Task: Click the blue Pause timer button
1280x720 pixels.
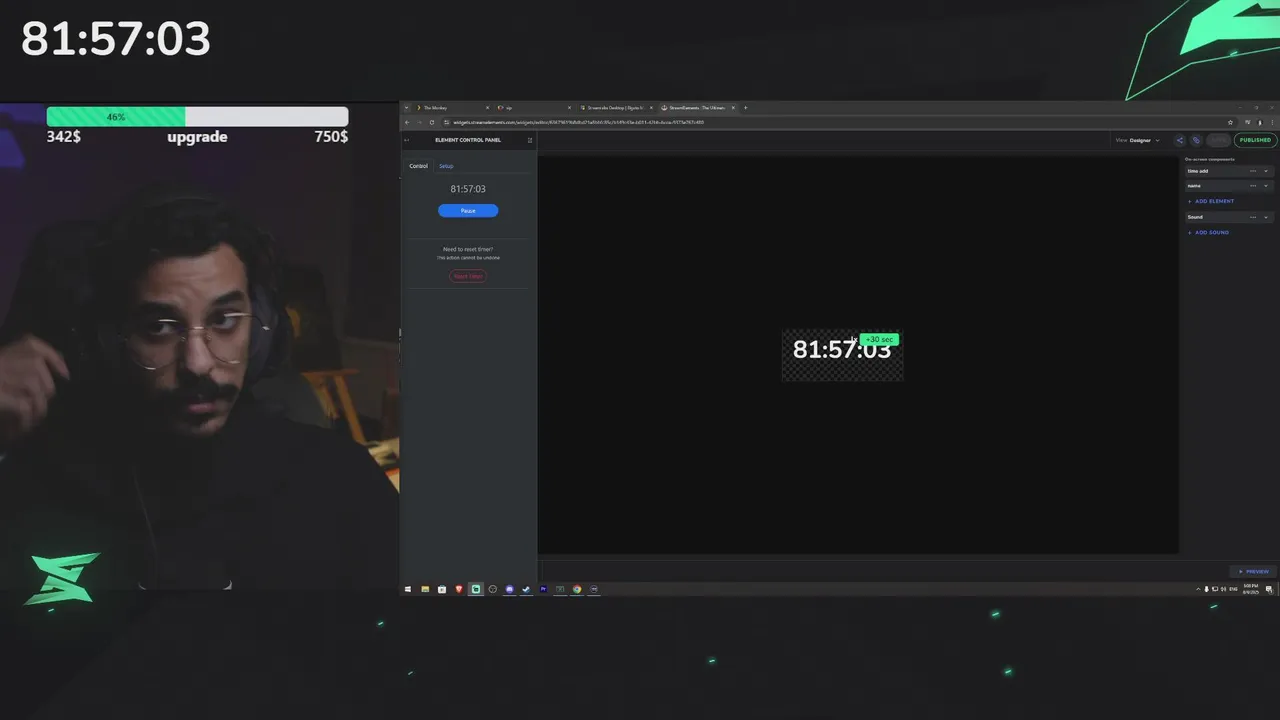Action: click(x=468, y=210)
